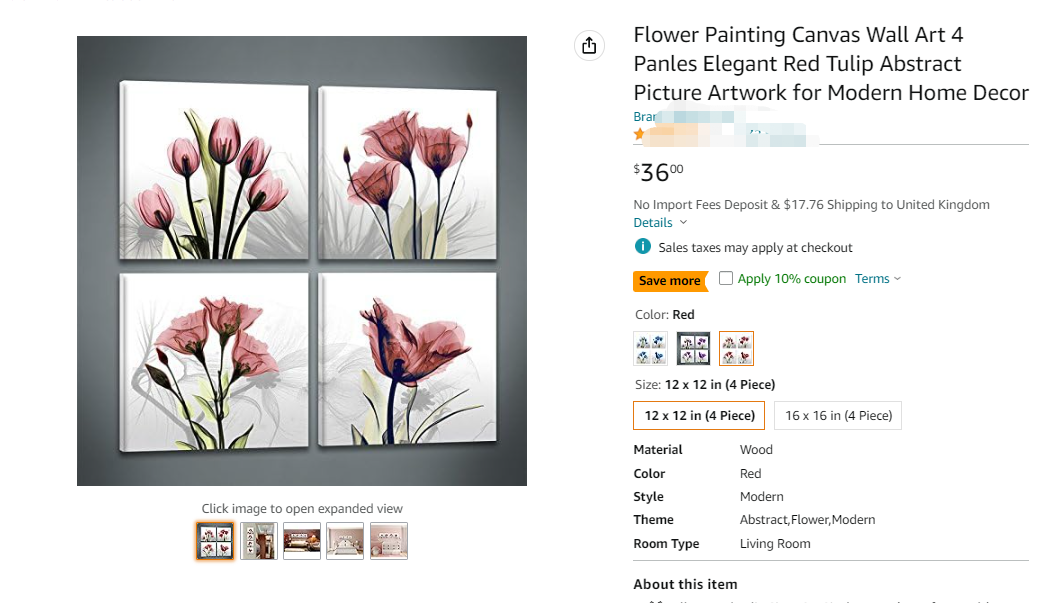Click the blue info circle icon
1044x603 pixels.
[643, 247]
